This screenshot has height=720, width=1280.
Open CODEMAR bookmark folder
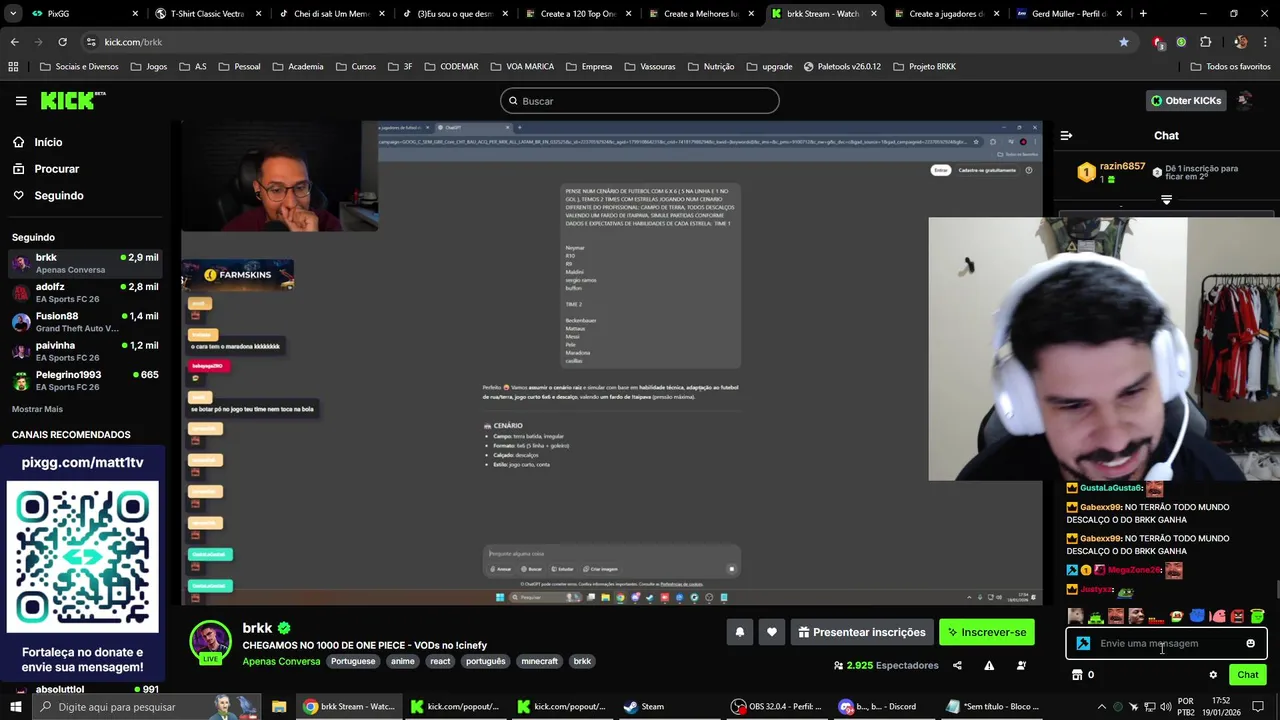(x=450, y=67)
